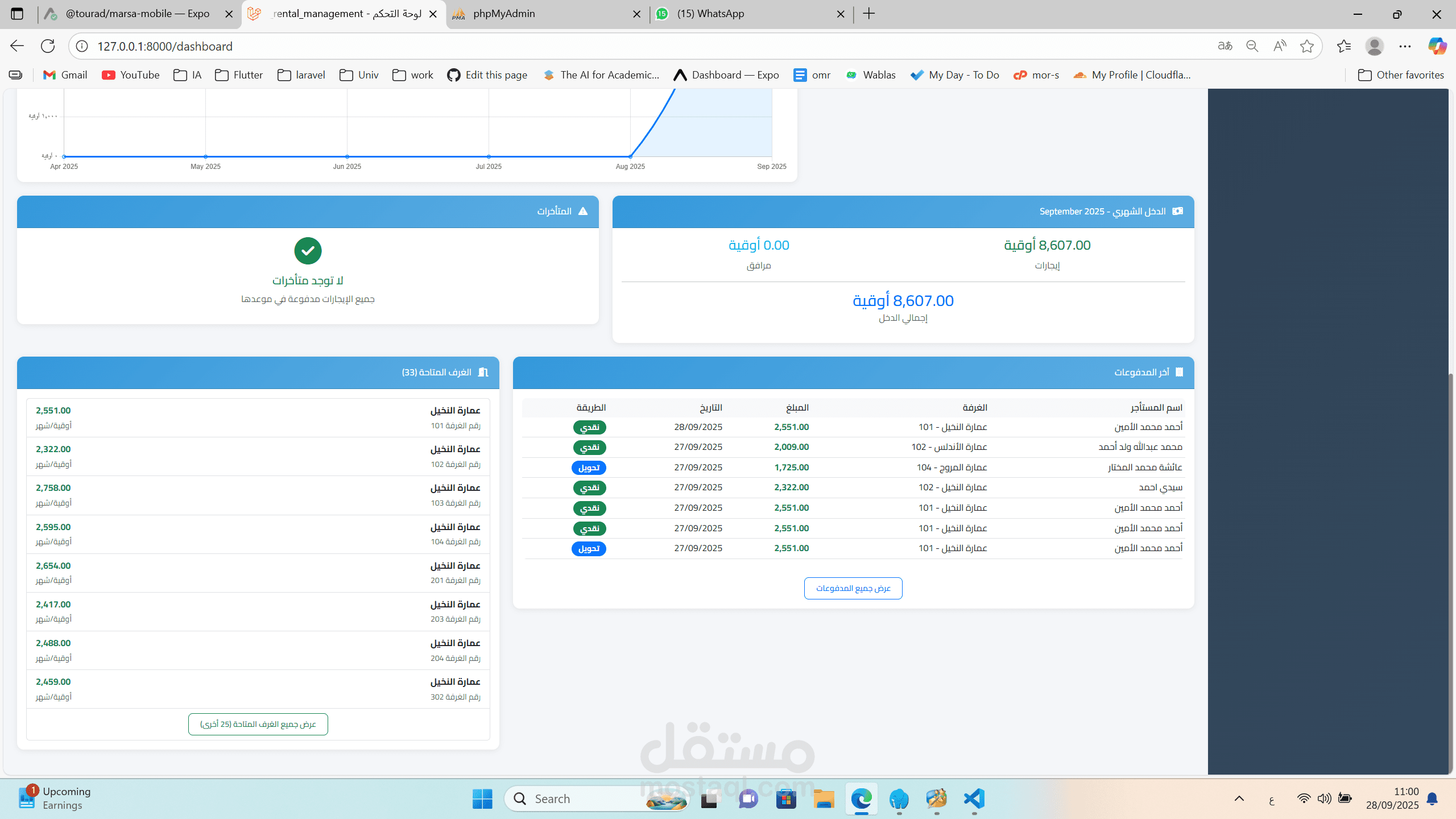Click the browser refresh icon

48,46
